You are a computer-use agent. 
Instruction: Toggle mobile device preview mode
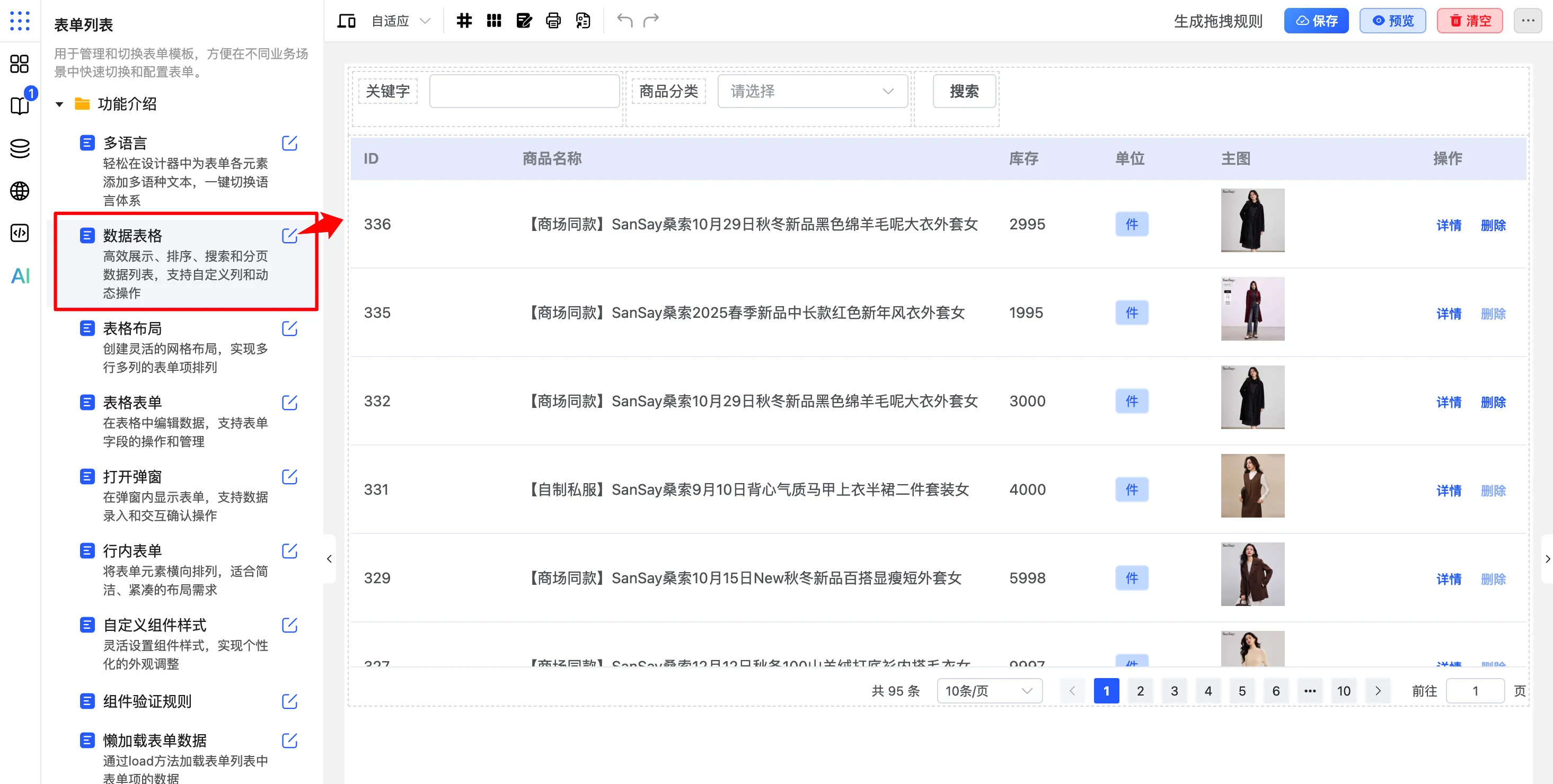tap(346, 20)
